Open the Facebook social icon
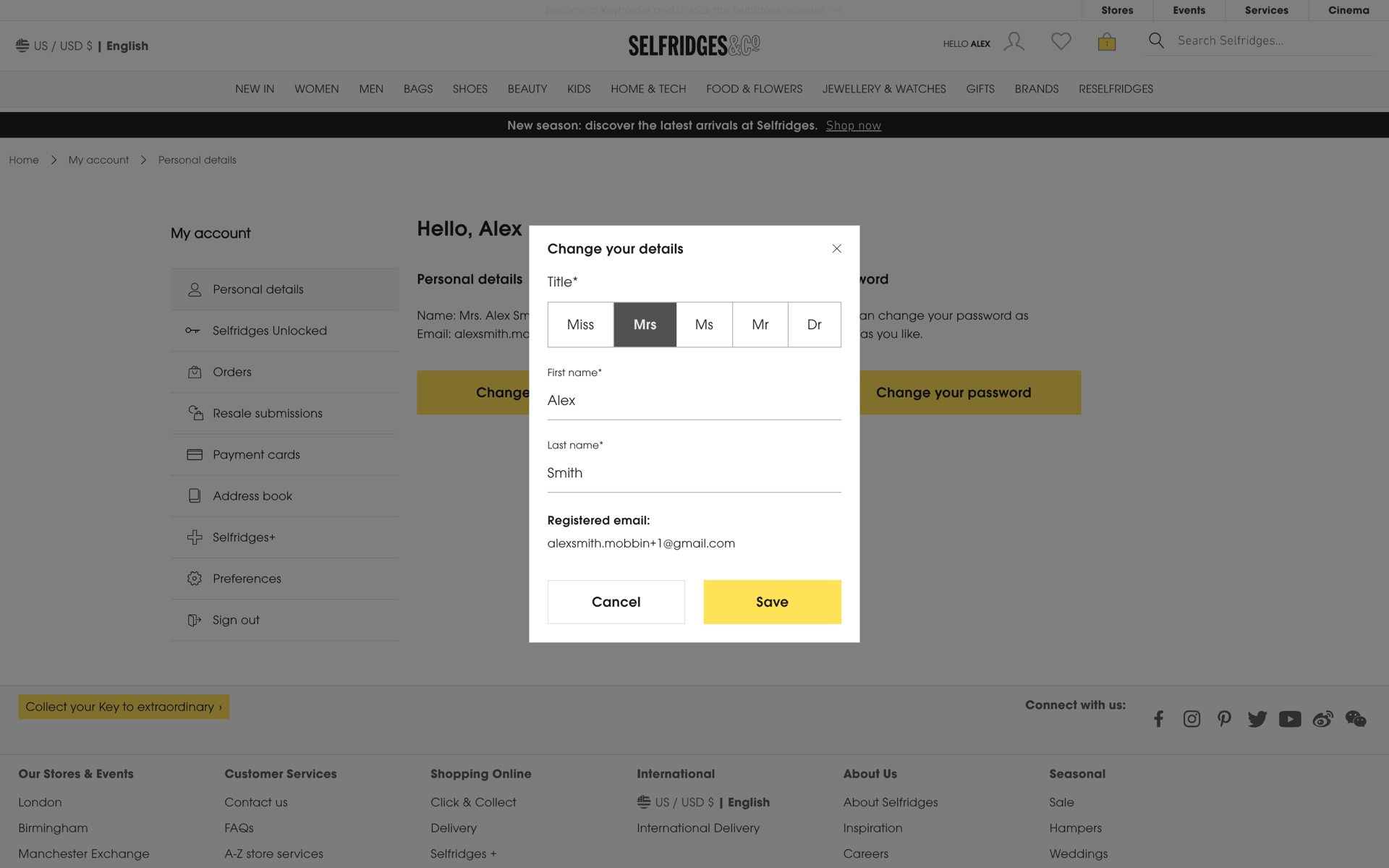The image size is (1389, 868). (x=1158, y=718)
